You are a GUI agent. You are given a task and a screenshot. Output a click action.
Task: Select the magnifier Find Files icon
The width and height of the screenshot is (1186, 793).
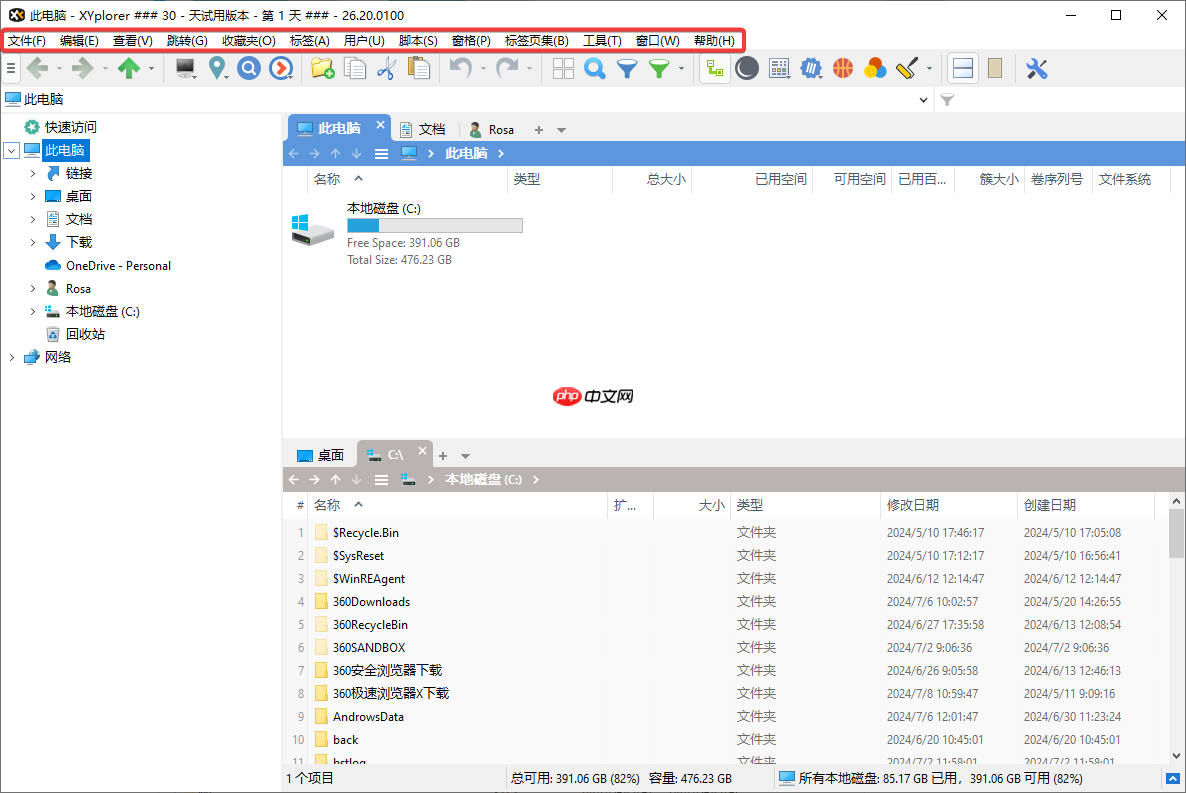596,68
